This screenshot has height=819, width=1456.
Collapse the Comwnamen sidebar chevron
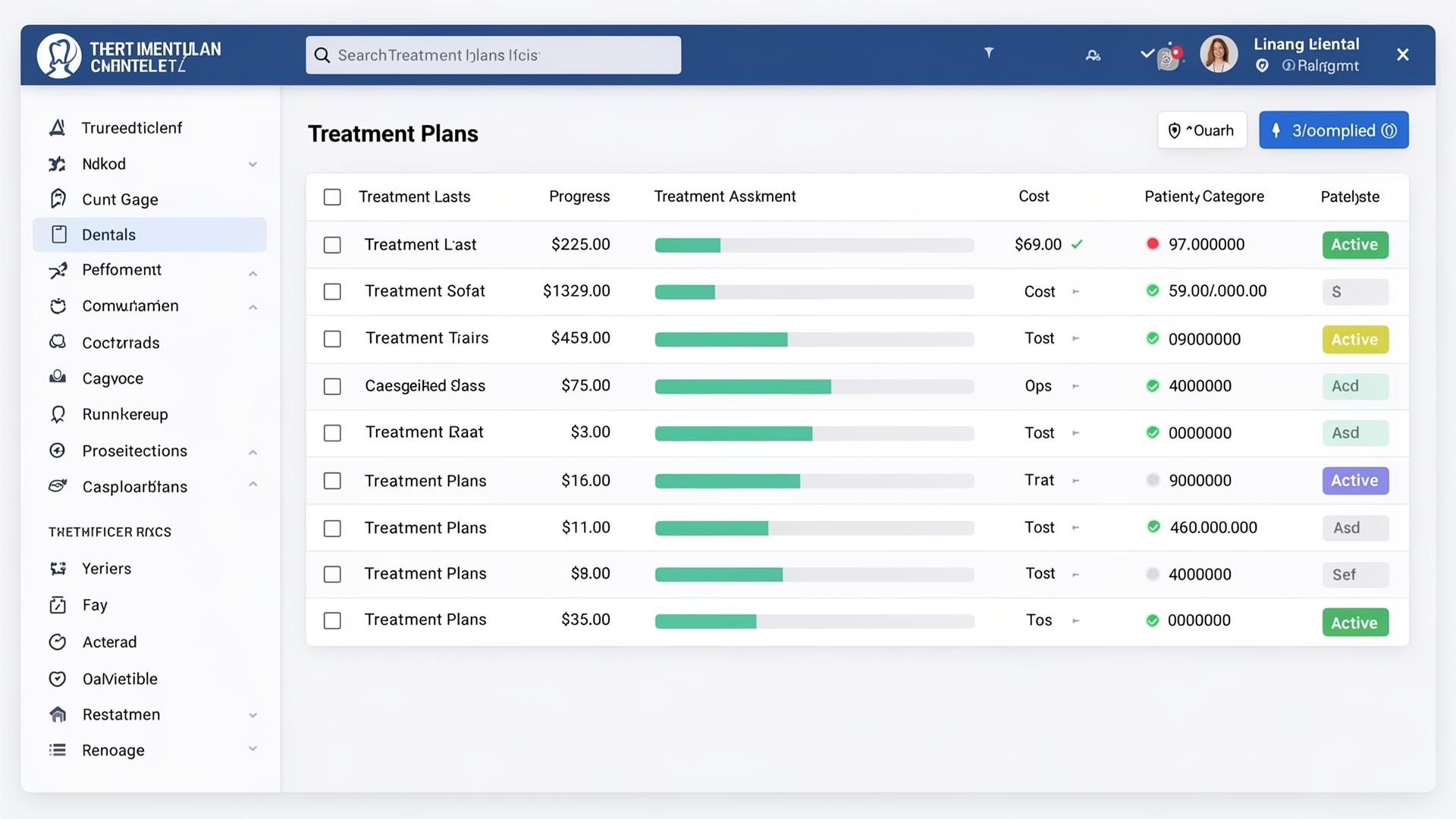[253, 307]
